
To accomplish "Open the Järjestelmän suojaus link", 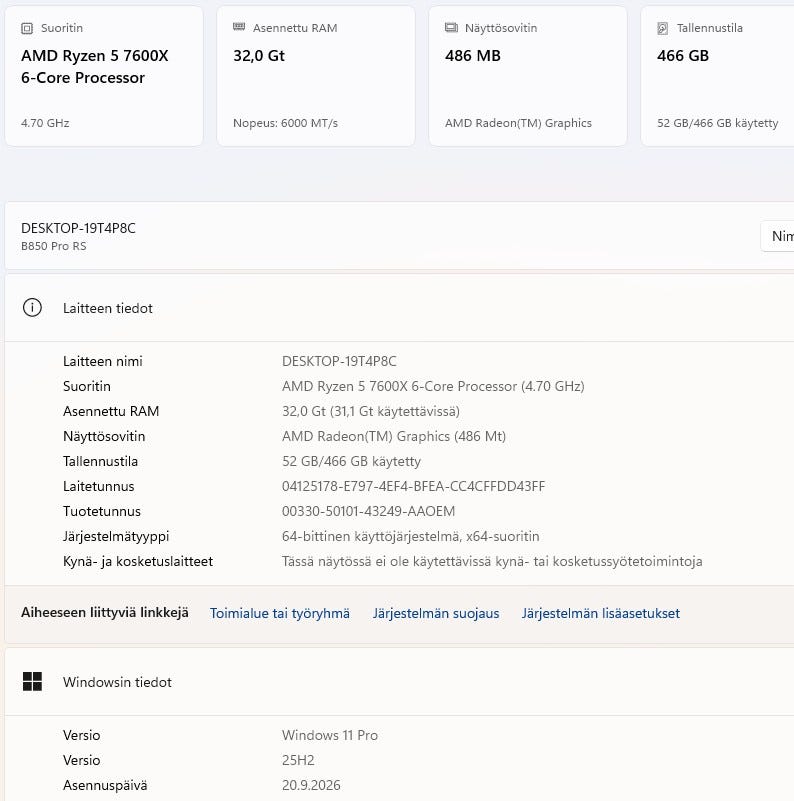I will pos(436,613).
